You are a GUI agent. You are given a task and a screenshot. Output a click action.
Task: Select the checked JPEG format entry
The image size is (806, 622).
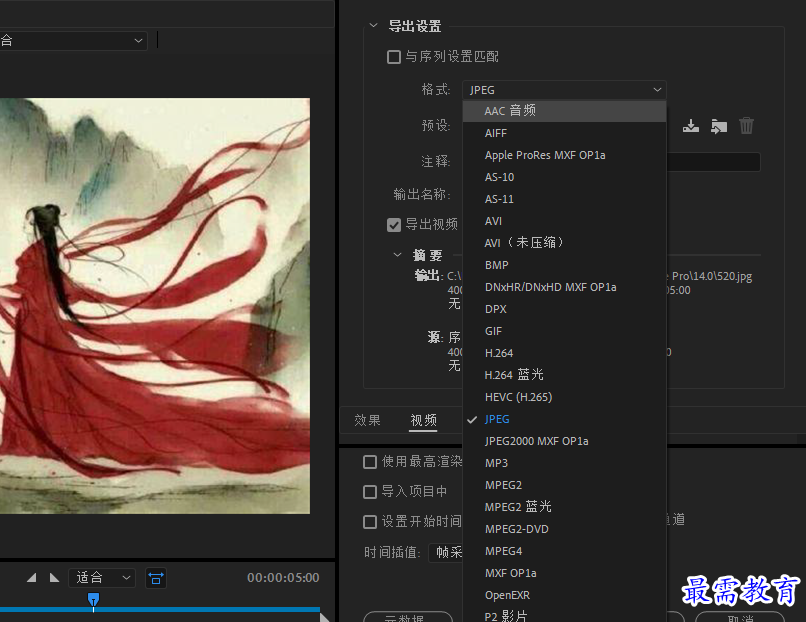click(564, 419)
